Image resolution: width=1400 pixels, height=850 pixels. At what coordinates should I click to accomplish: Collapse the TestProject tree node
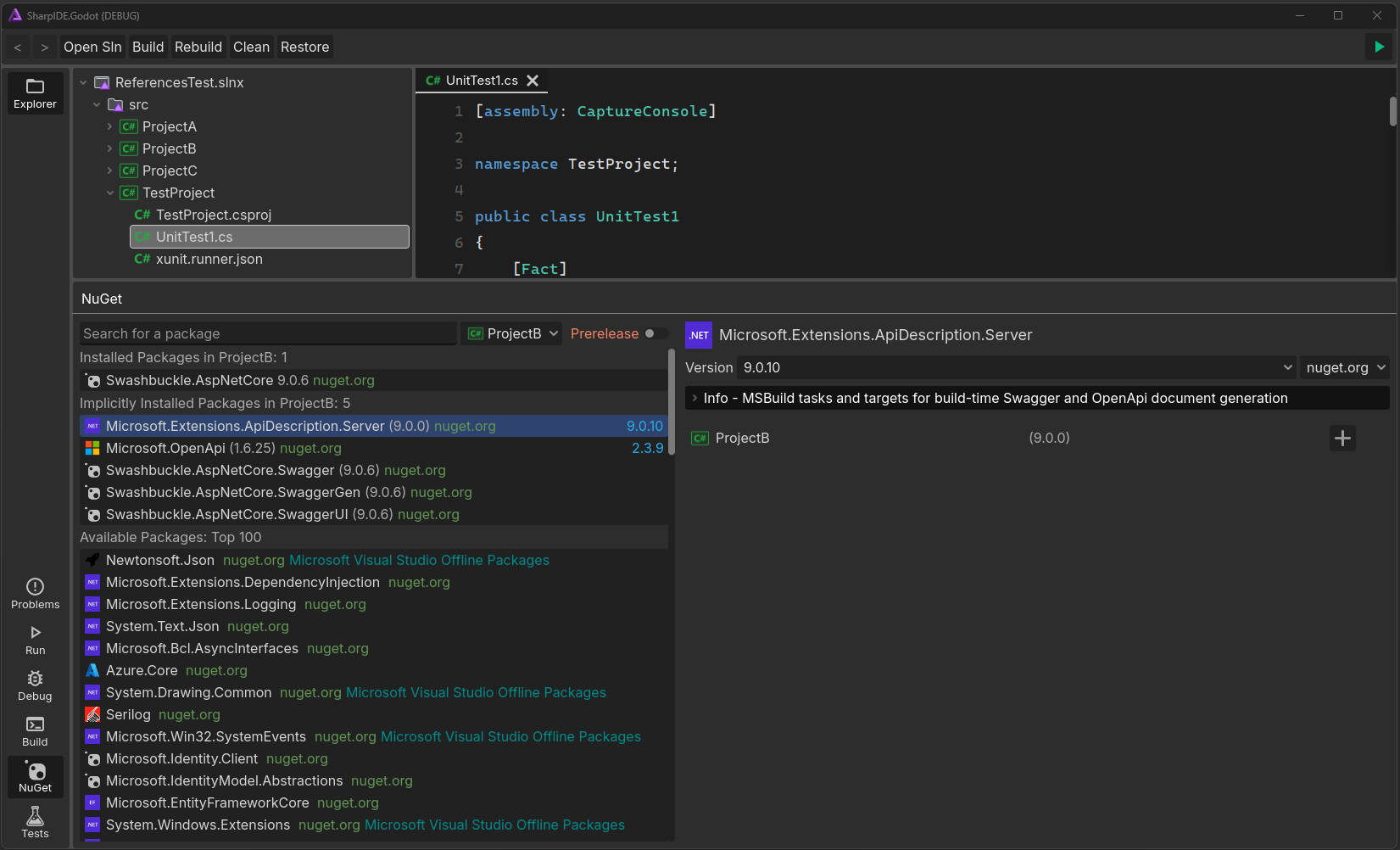coord(110,193)
